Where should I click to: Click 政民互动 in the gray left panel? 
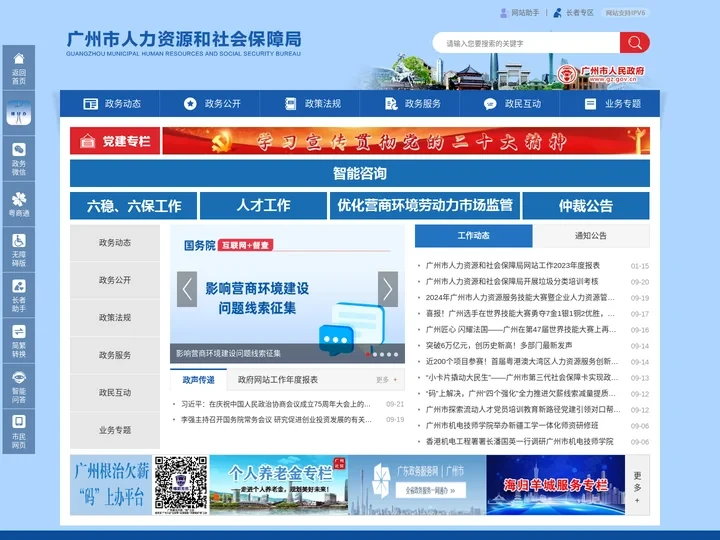(x=115, y=393)
